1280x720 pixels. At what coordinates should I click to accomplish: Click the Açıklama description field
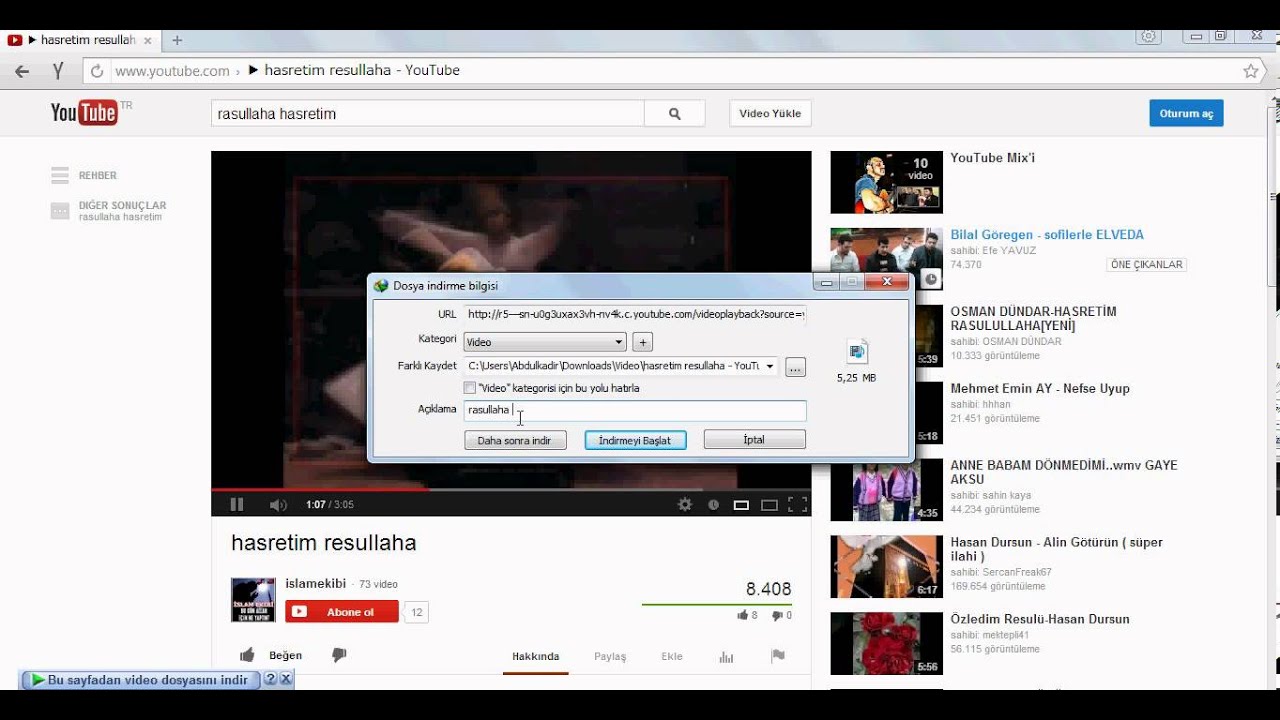(x=635, y=410)
